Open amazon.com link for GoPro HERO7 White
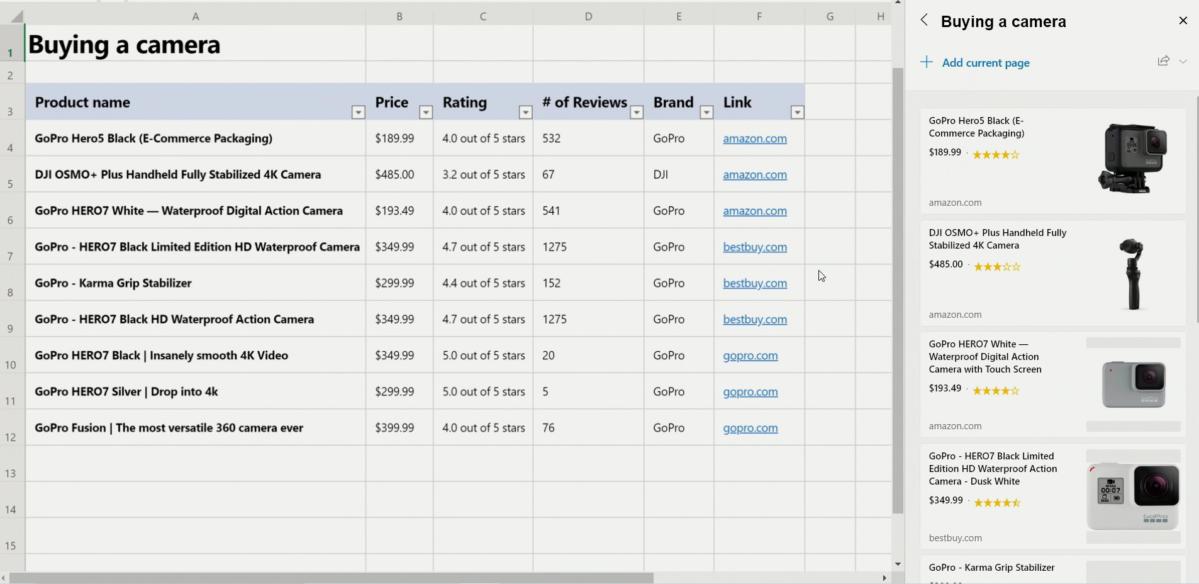This screenshot has height=584, width=1199. tap(755, 211)
